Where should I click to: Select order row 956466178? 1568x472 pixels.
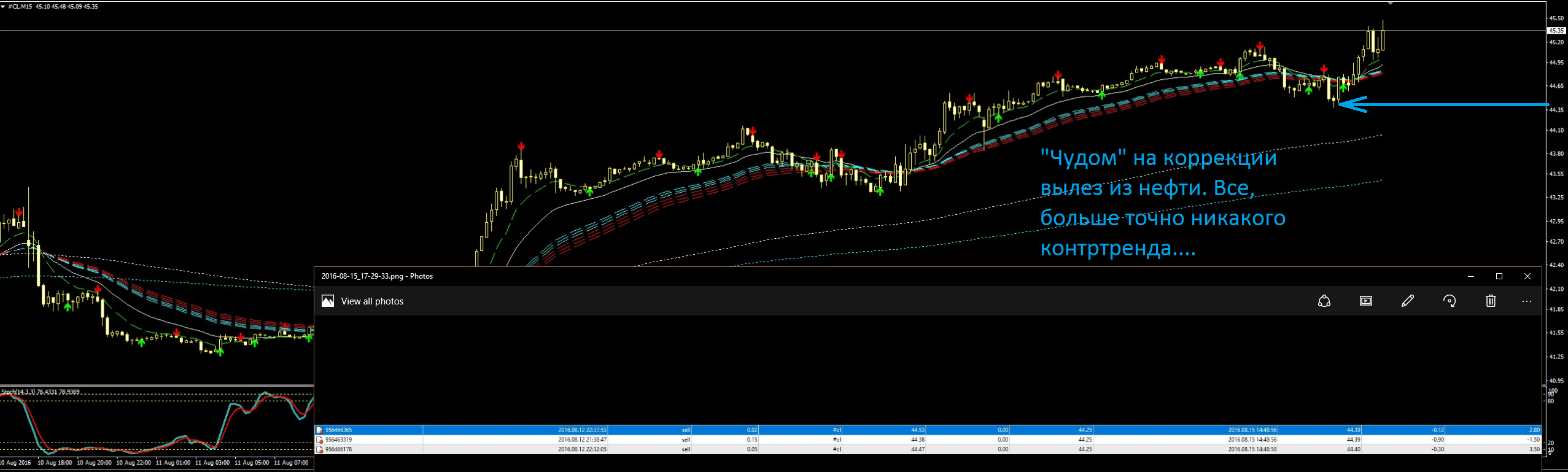coord(928,449)
